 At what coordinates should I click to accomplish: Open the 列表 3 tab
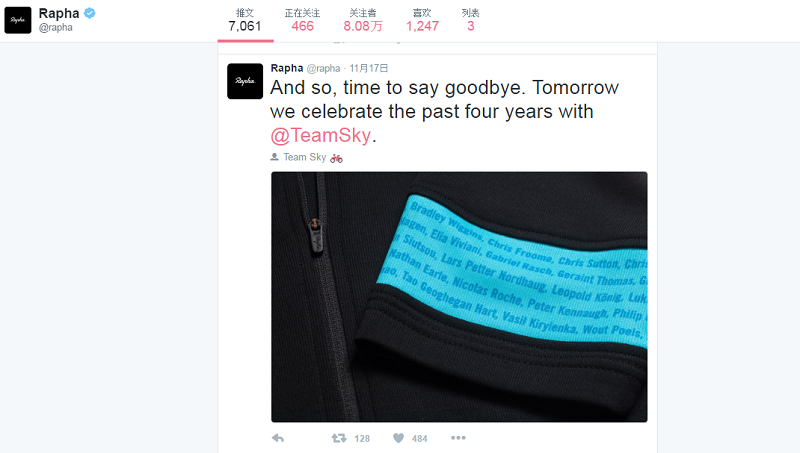470,21
